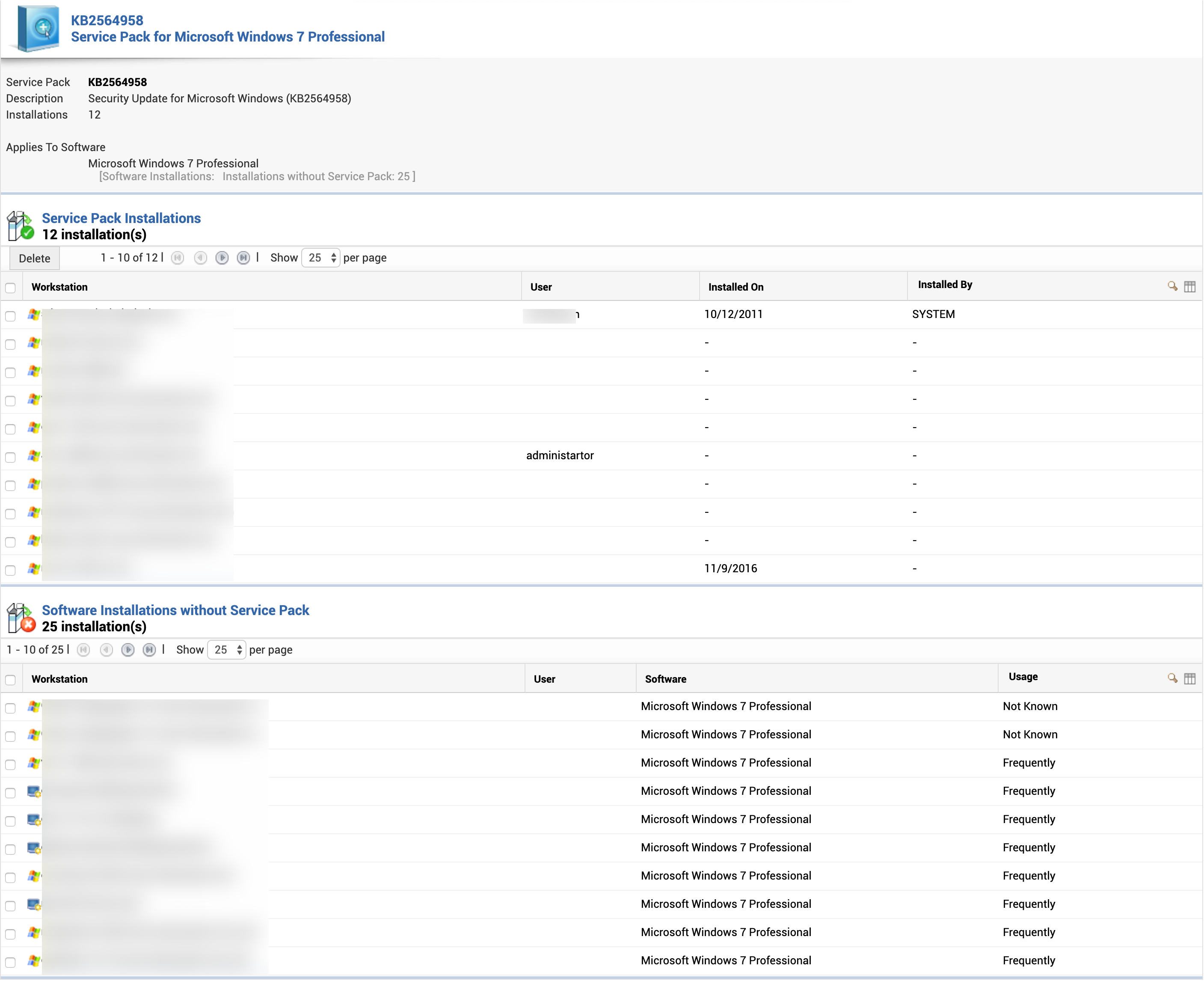Open per-page dropdown in Service Pack Installations
This screenshot has width=1204, height=981.
(320, 258)
